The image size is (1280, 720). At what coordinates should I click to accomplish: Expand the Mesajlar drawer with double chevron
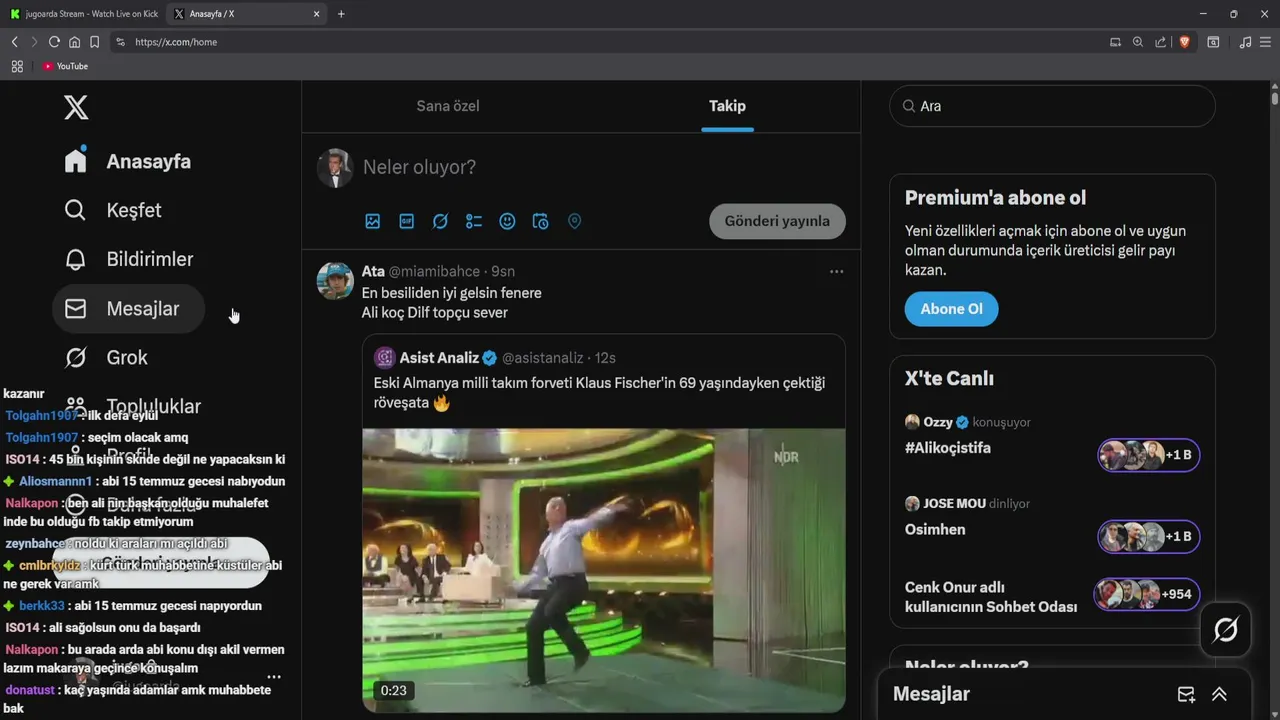tap(1219, 694)
